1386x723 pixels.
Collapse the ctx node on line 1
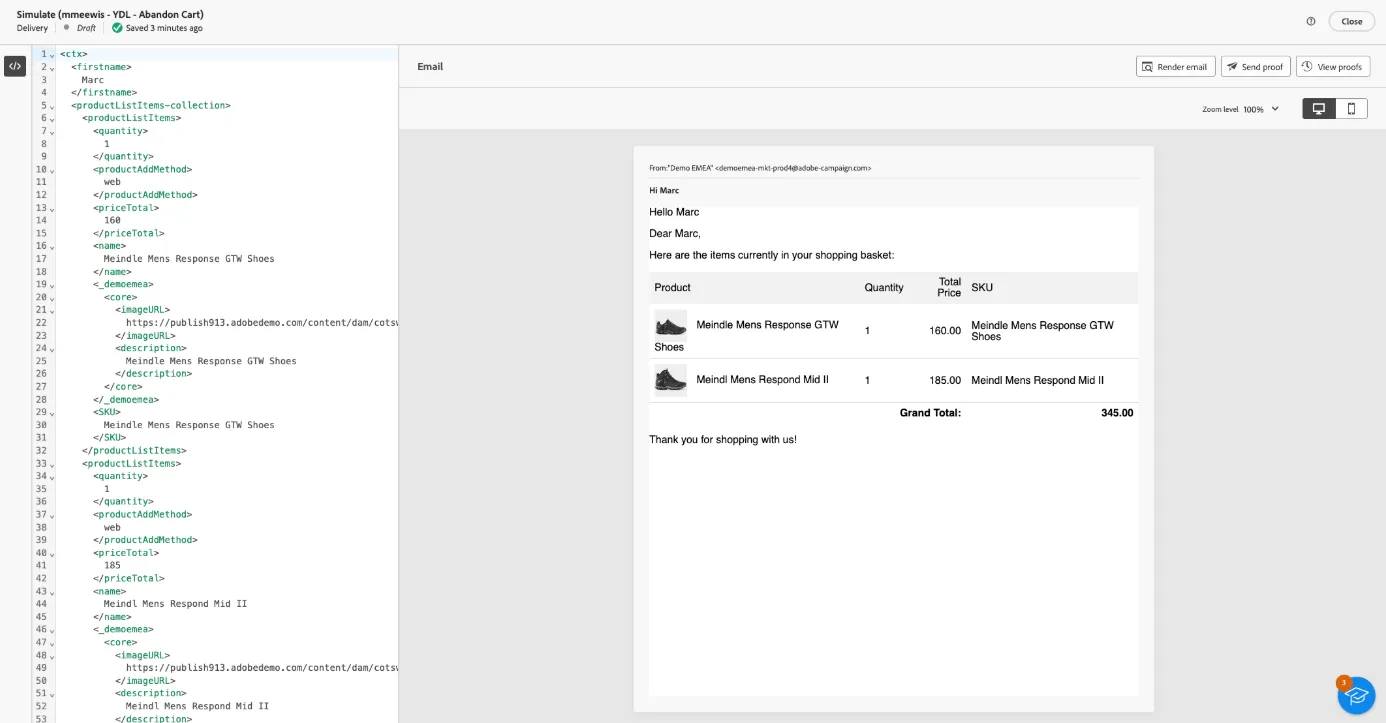tap(51, 54)
